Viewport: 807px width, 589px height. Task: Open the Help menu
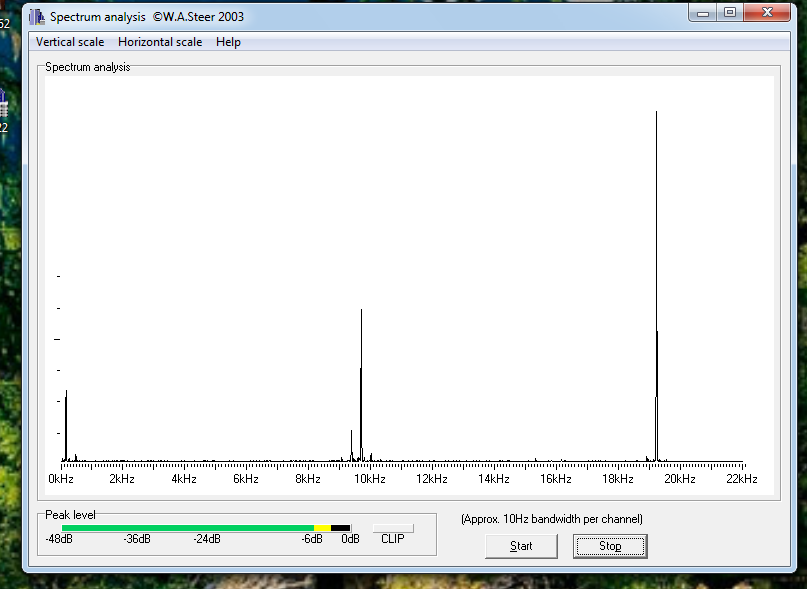click(x=228, y=42)
